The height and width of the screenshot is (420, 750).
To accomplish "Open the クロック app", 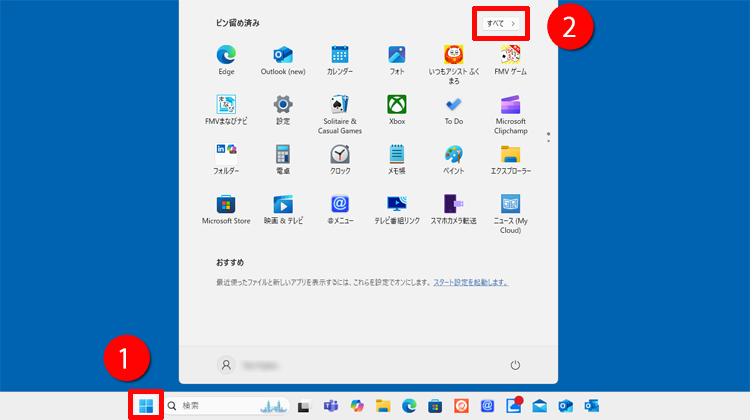I will point(340,159).
